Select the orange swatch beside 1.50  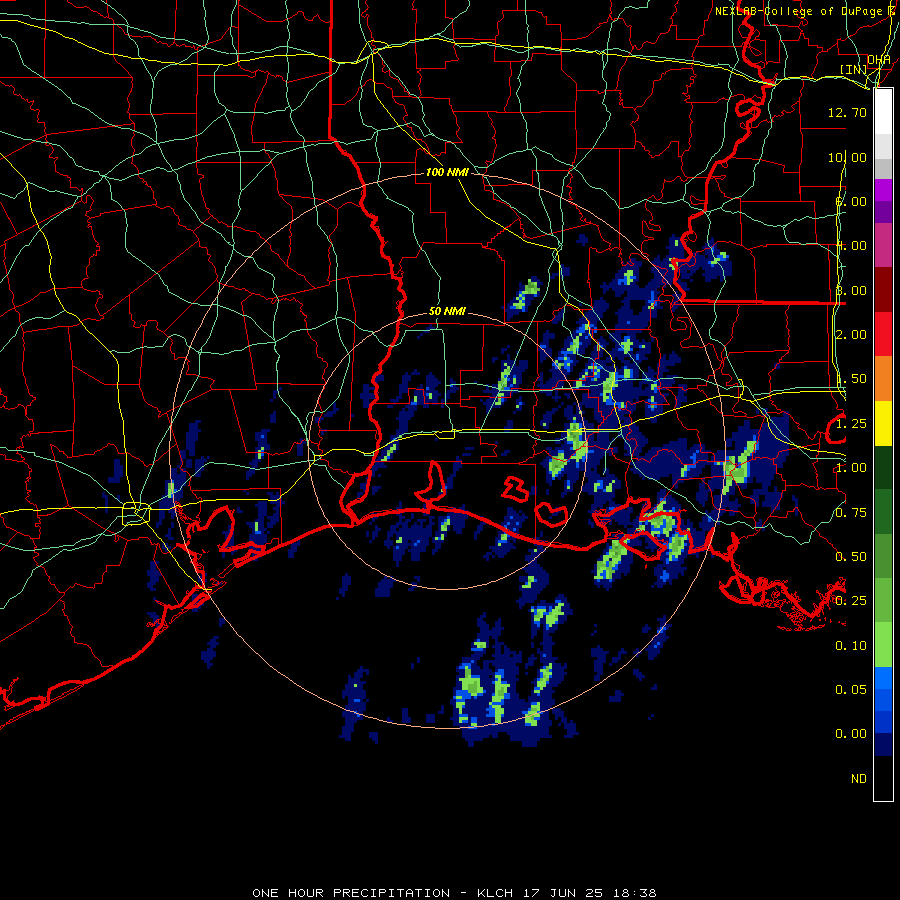coord(883,378)
